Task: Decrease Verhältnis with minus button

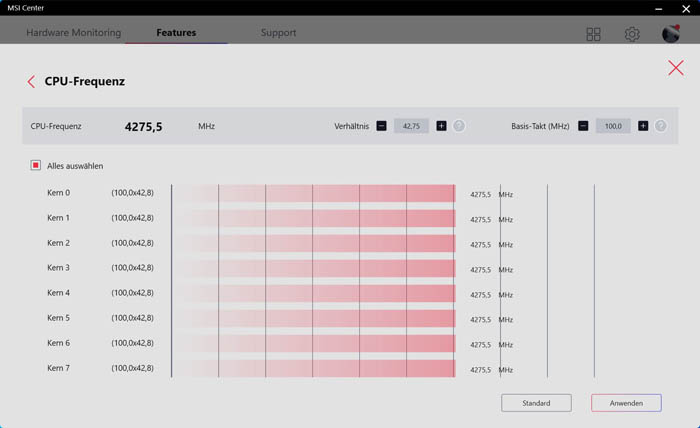Action: pyautogui.click(x=381, y=126)
